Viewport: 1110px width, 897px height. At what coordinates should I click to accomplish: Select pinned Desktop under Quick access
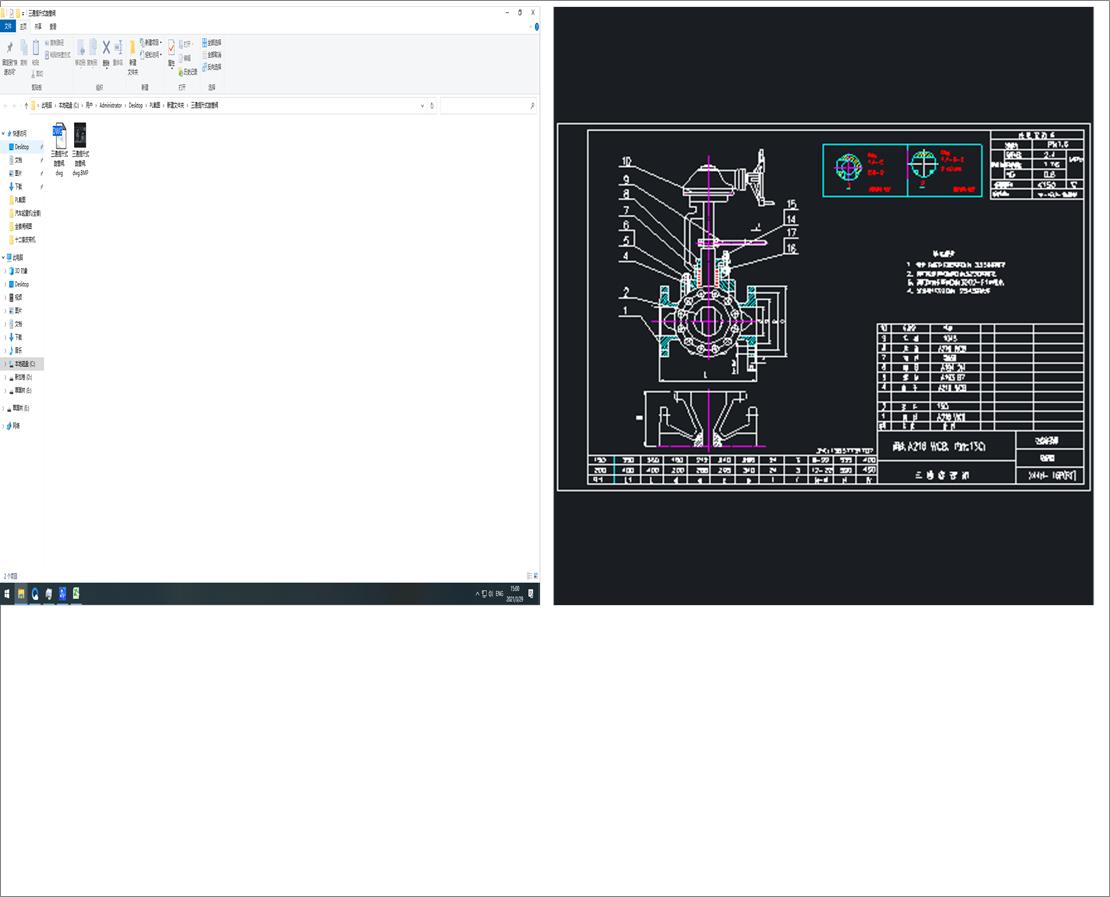[x=21, y=147]
